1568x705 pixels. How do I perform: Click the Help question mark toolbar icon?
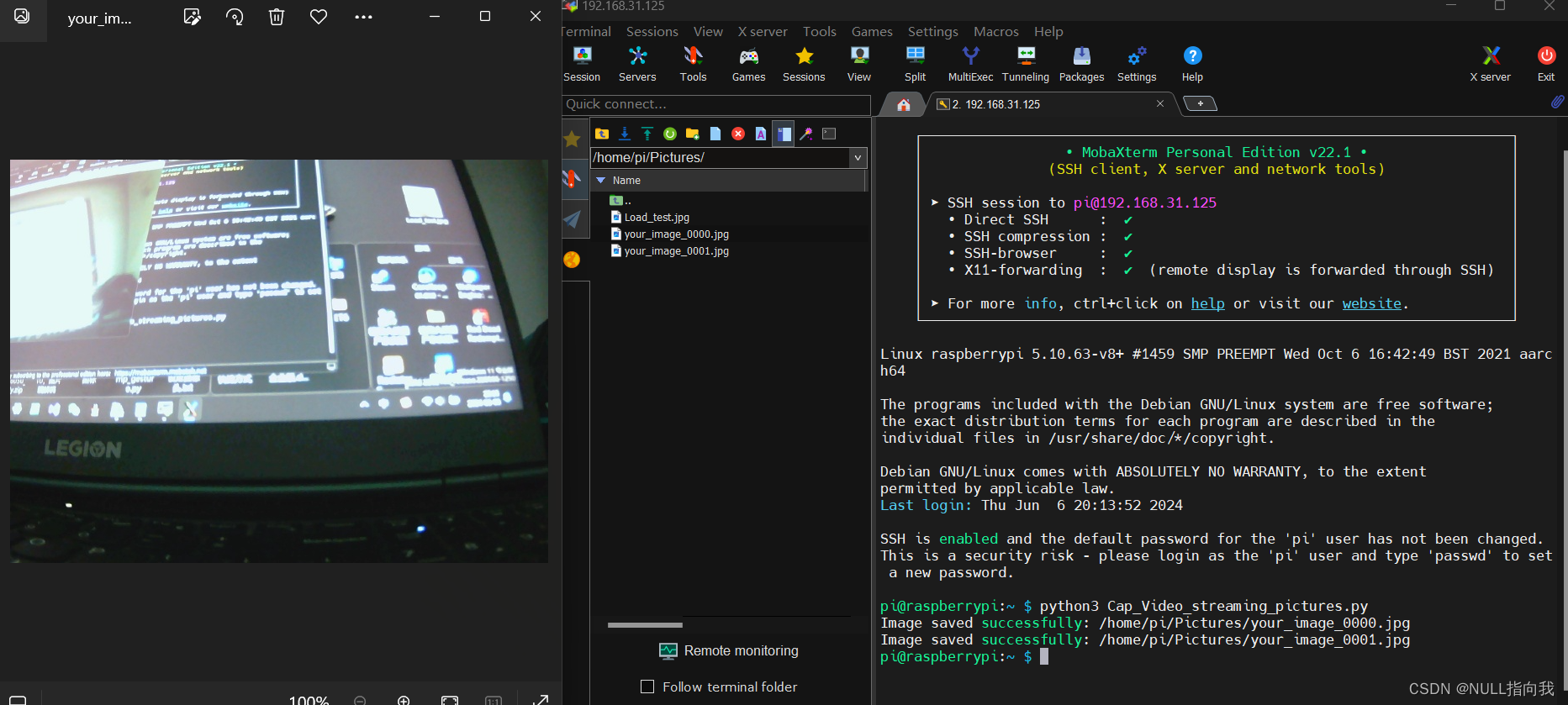[1192, 65]
